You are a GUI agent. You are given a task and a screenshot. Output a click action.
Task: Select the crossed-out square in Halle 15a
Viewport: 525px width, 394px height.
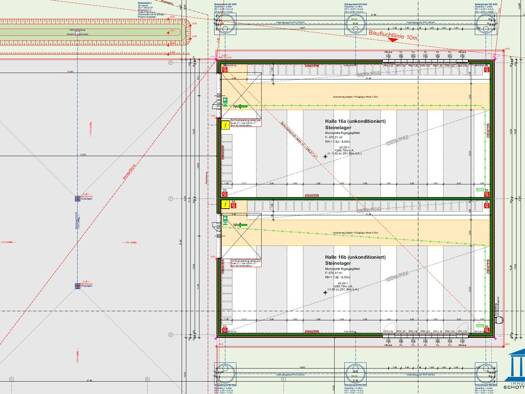click(x=241, y=96)
